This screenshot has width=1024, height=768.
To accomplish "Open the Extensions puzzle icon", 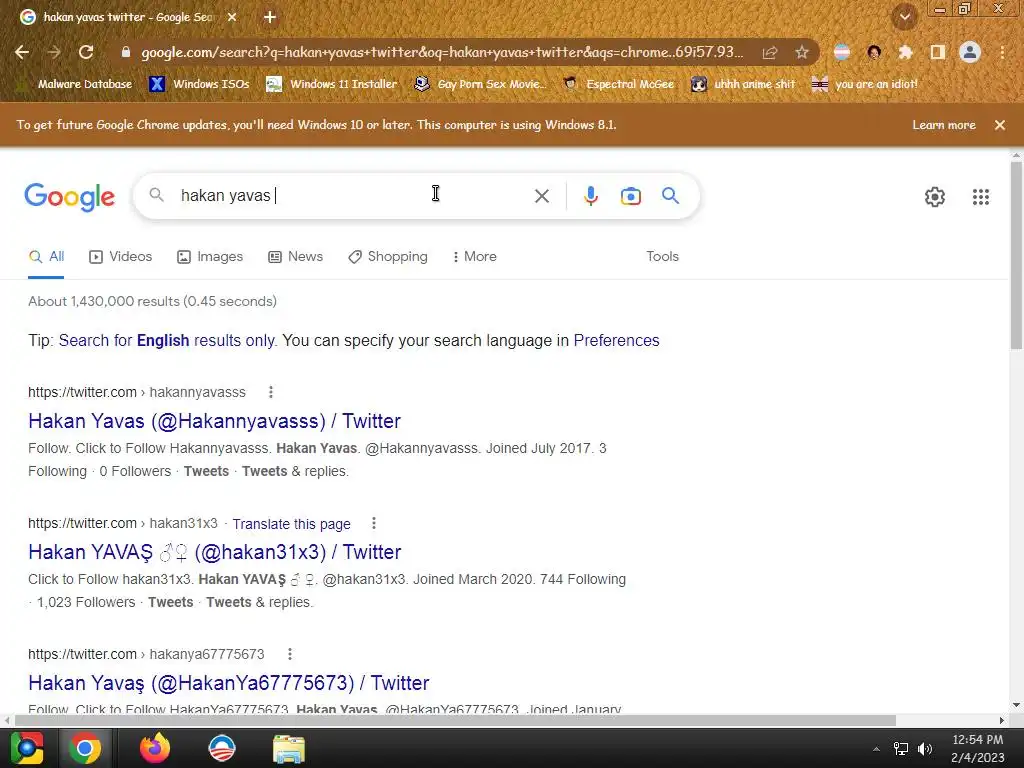I will 904,52.
